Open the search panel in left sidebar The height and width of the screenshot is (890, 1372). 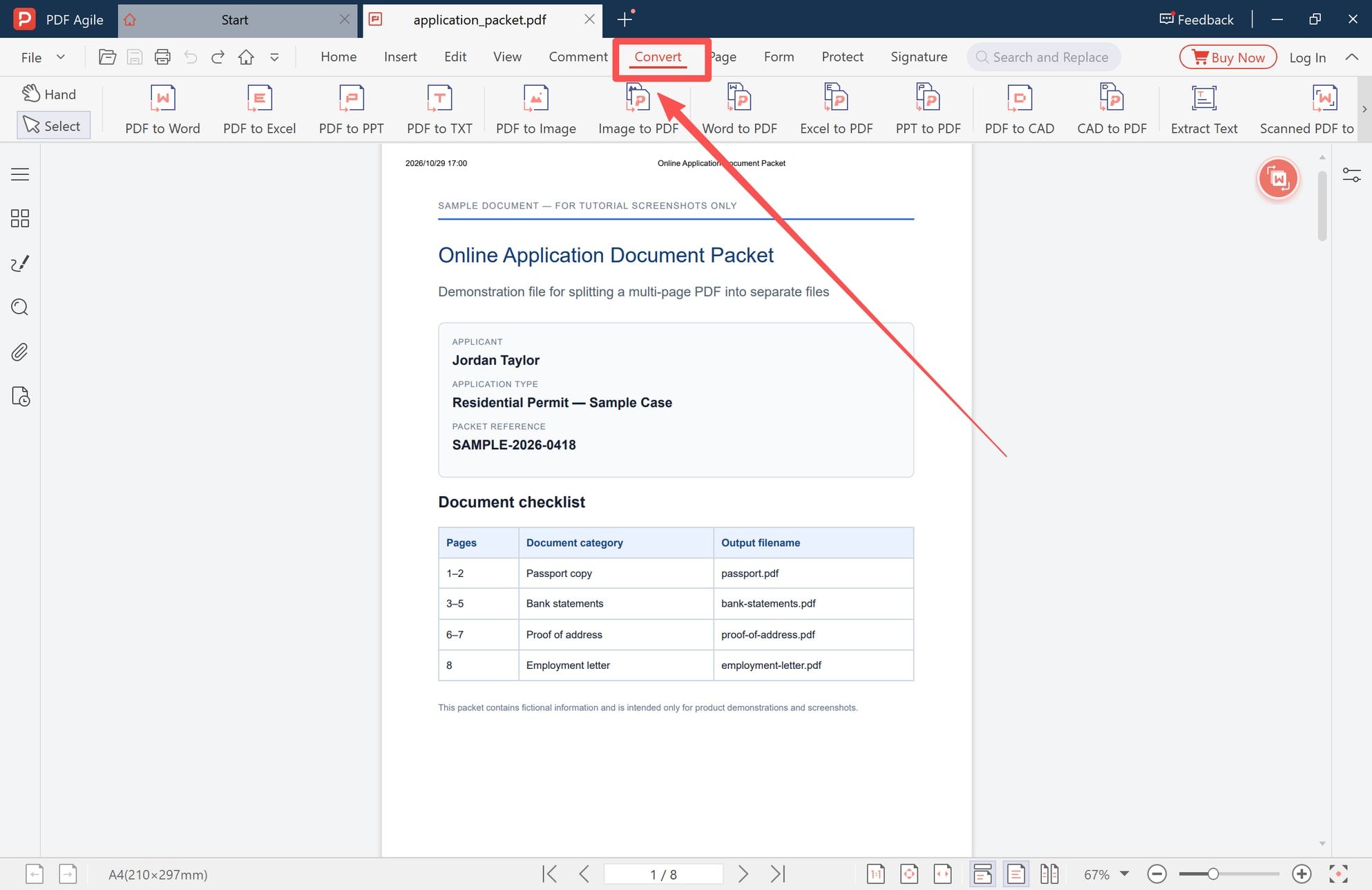click(x=20, y=307)
